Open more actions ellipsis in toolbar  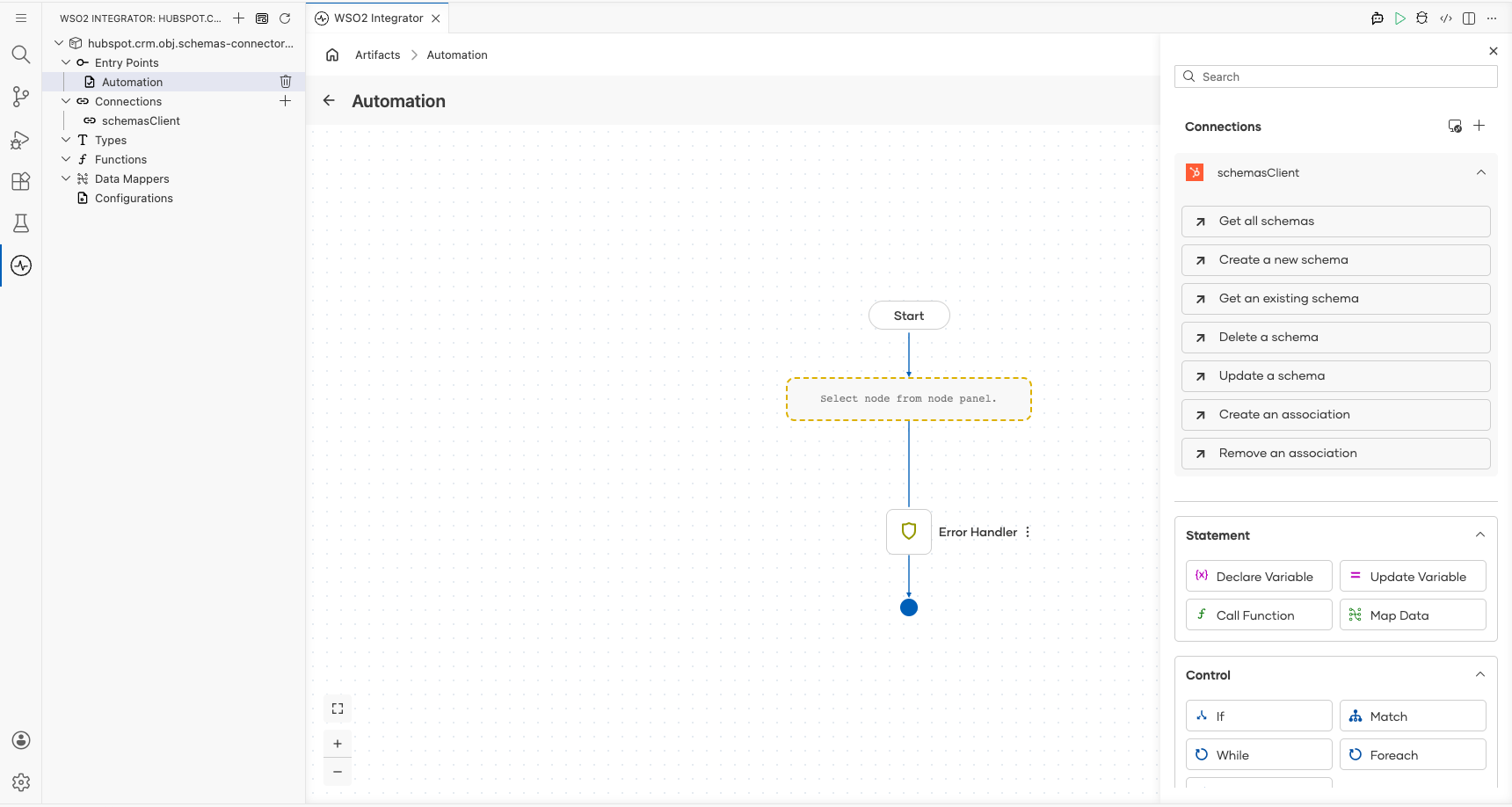[1492, 18]
